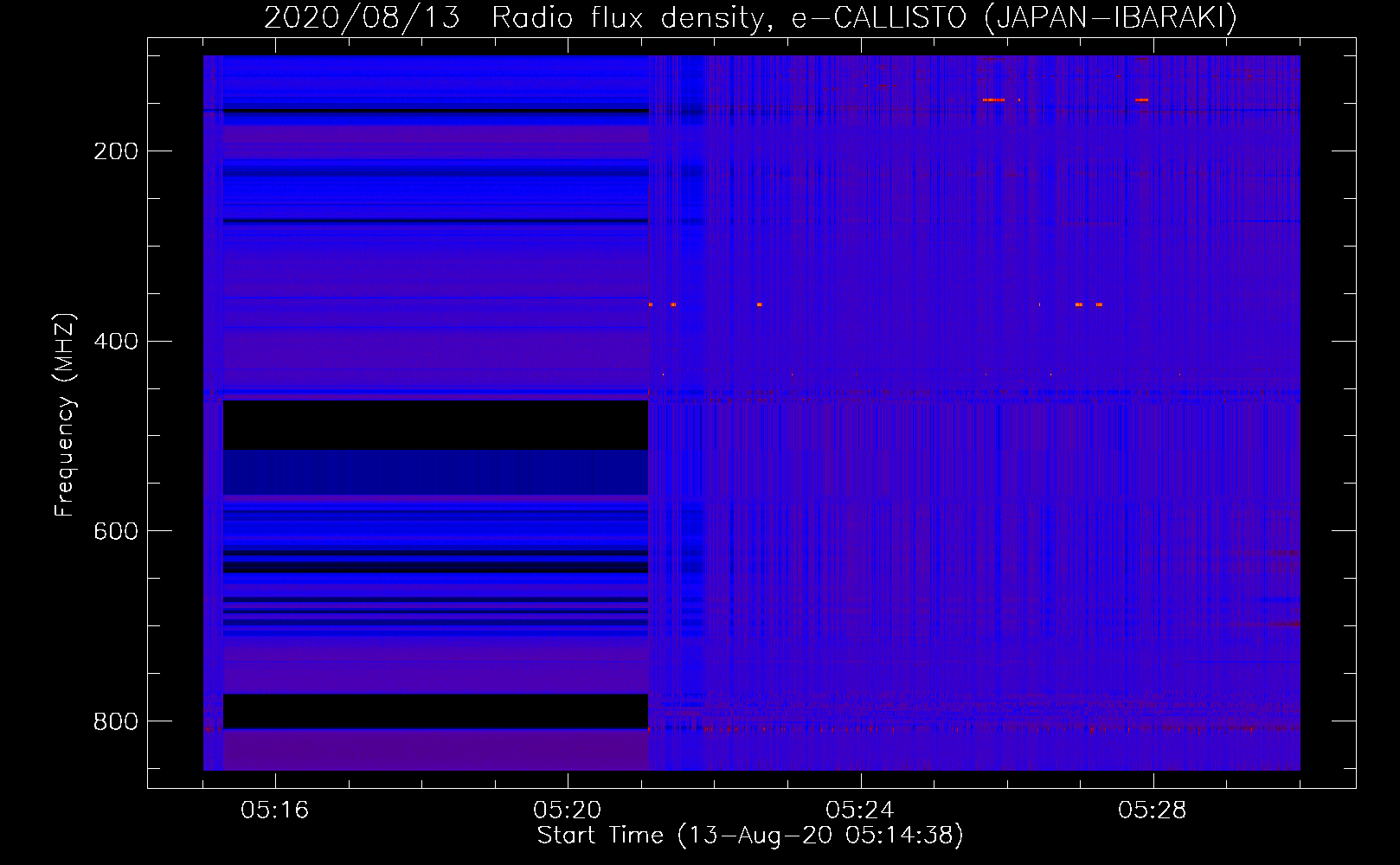Select the 05:24 time tick label
Viewport: 1400px width, 865px height.
[x=860, y=810]
